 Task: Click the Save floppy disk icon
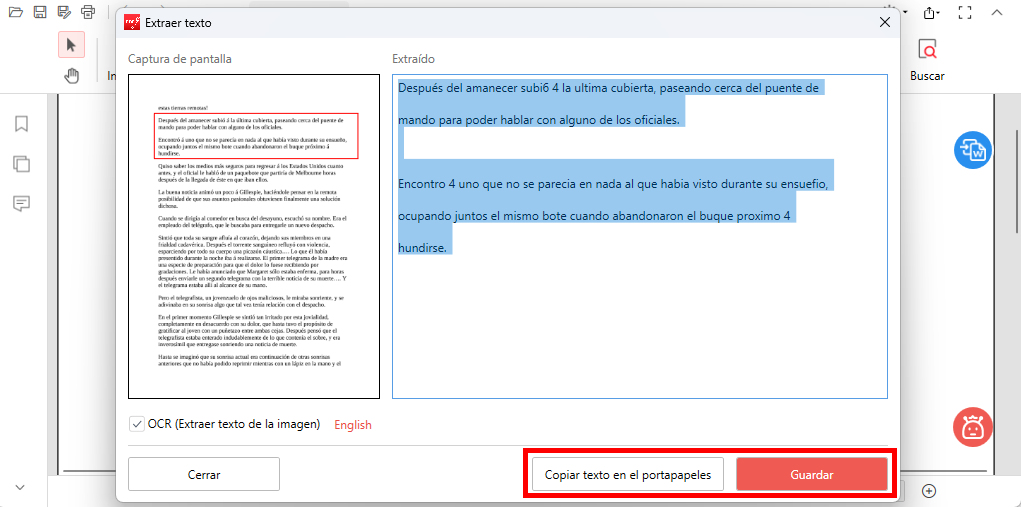pyautogui.click(x=40, y=12)
